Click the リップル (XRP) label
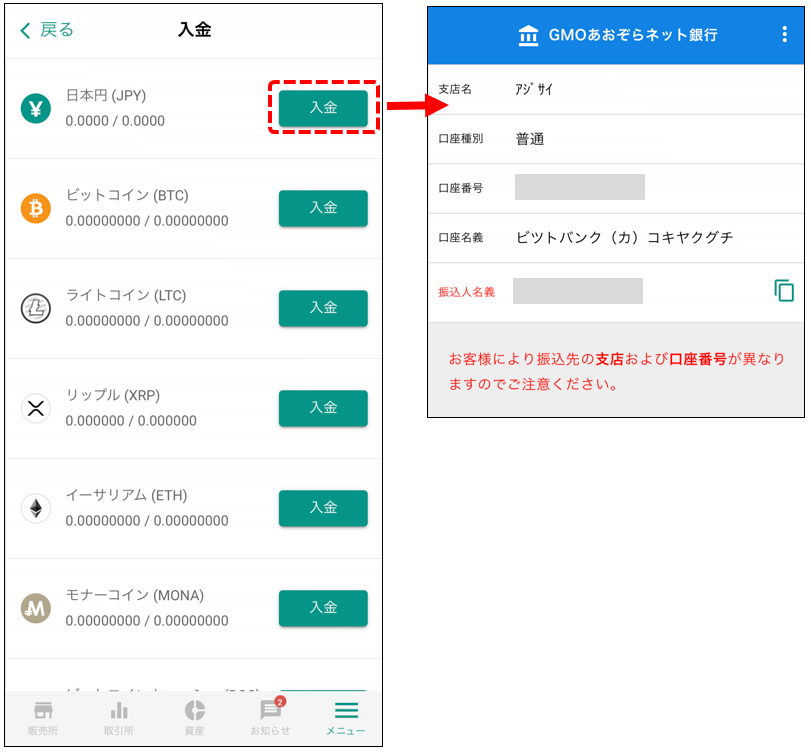Image resolution: width=811 pixels, height=752 pixels. point(113,395)
